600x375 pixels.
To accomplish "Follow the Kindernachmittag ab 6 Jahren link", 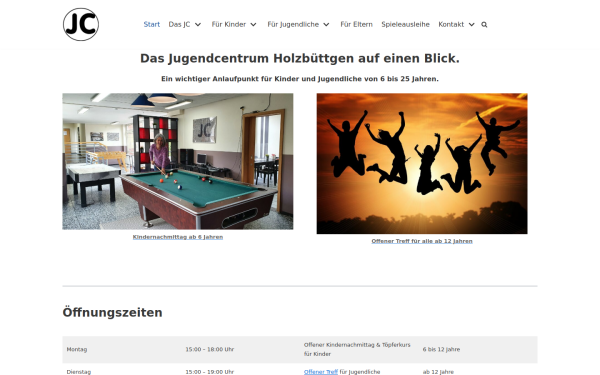I will (178, 237).
